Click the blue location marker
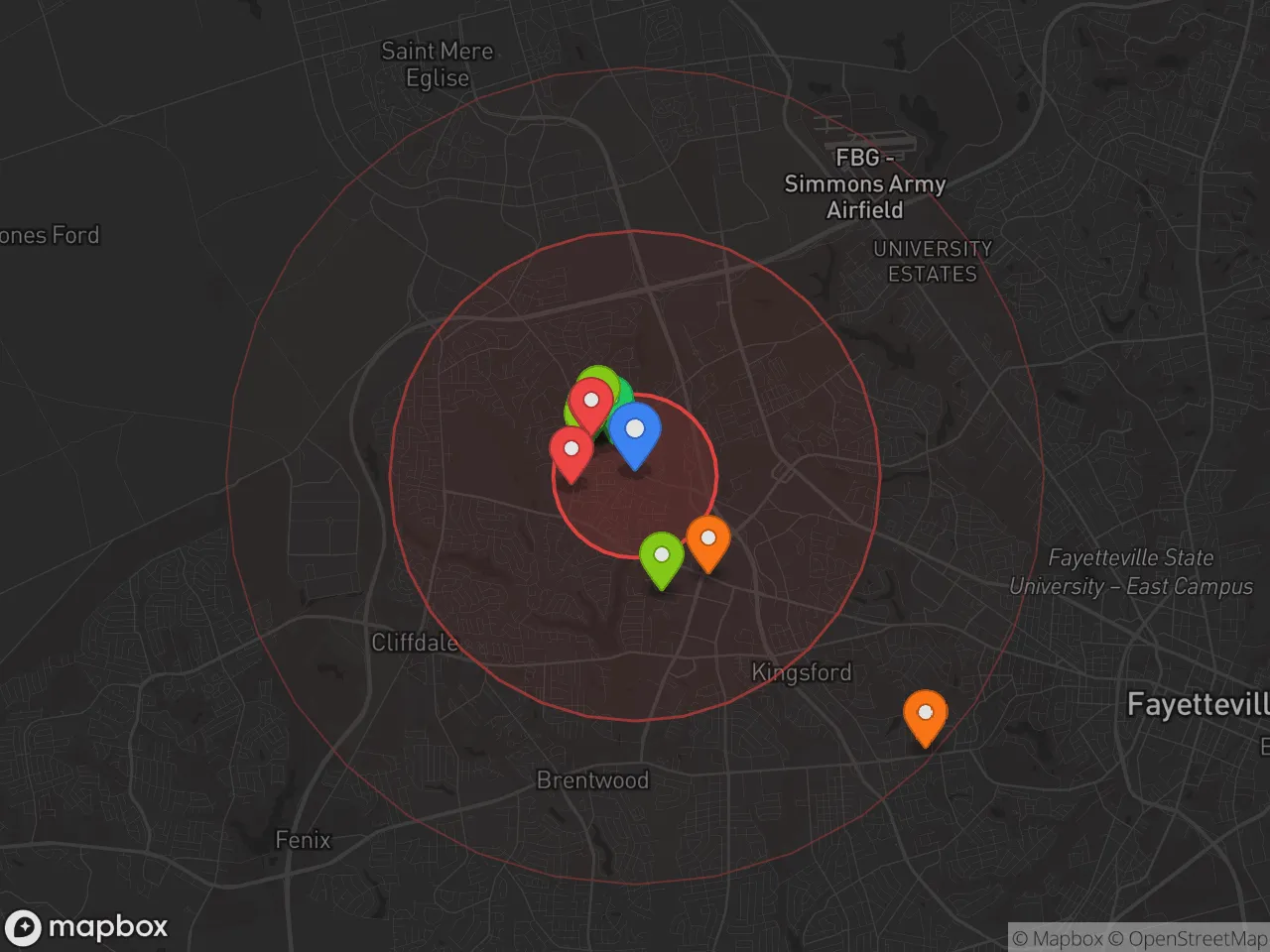 click(x=635, y=432)
